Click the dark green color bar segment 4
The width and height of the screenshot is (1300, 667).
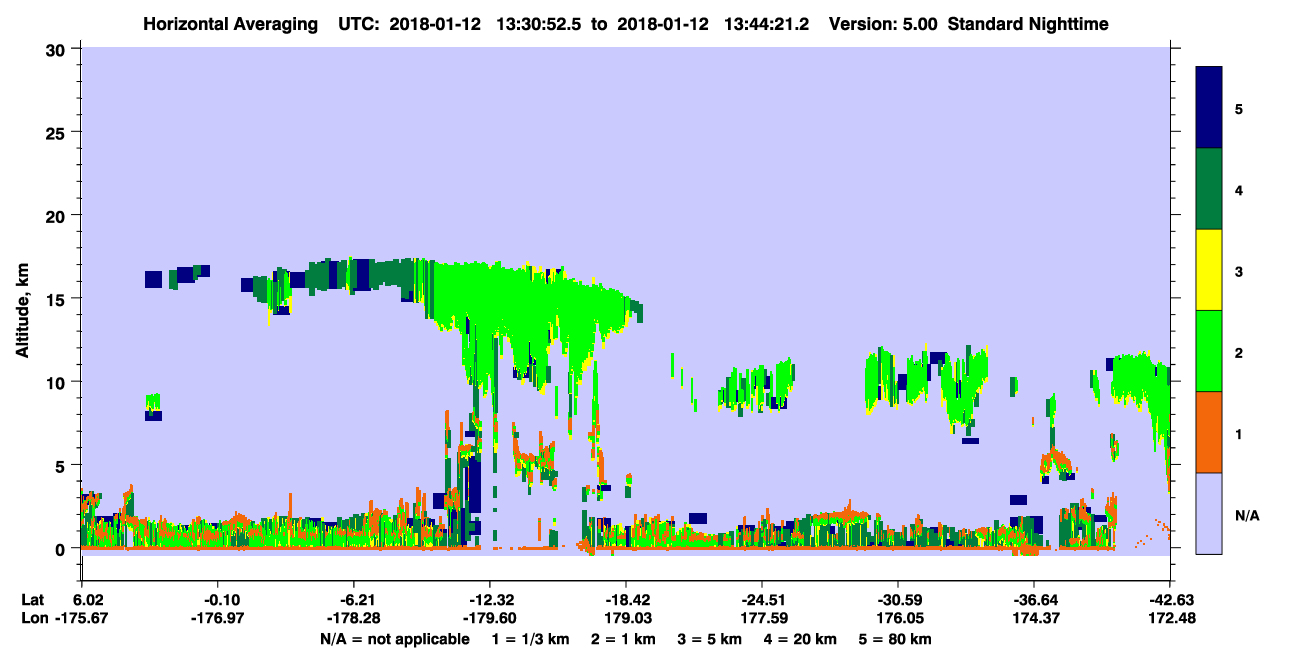point(1209,189)
